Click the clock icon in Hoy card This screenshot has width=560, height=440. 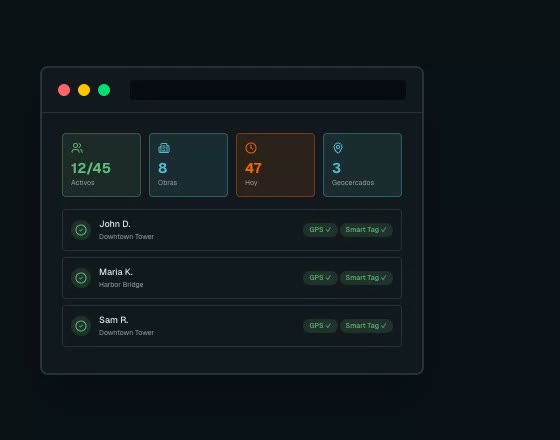[x=251, y=148]
